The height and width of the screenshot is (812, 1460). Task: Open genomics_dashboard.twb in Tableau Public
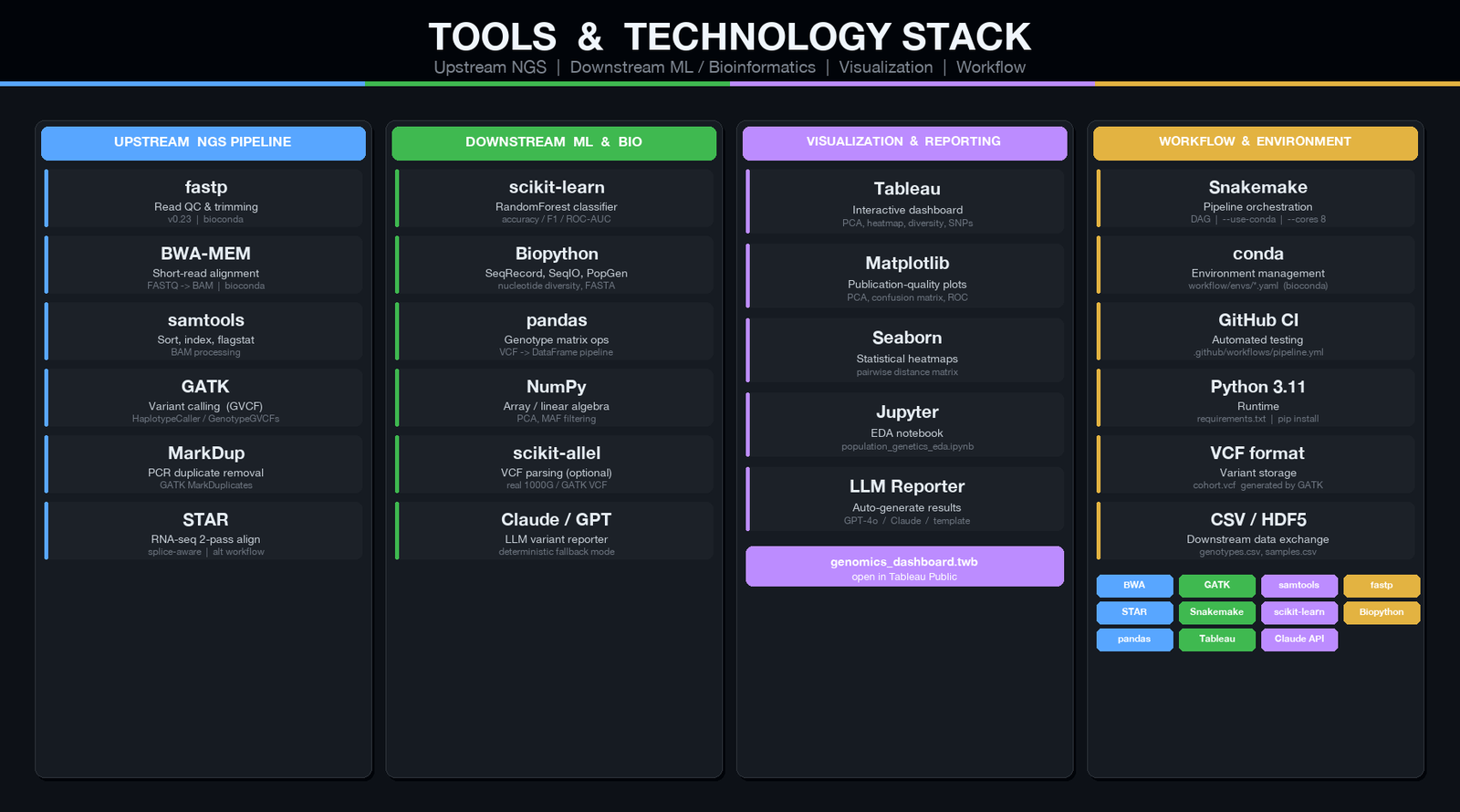coord(904,567)
